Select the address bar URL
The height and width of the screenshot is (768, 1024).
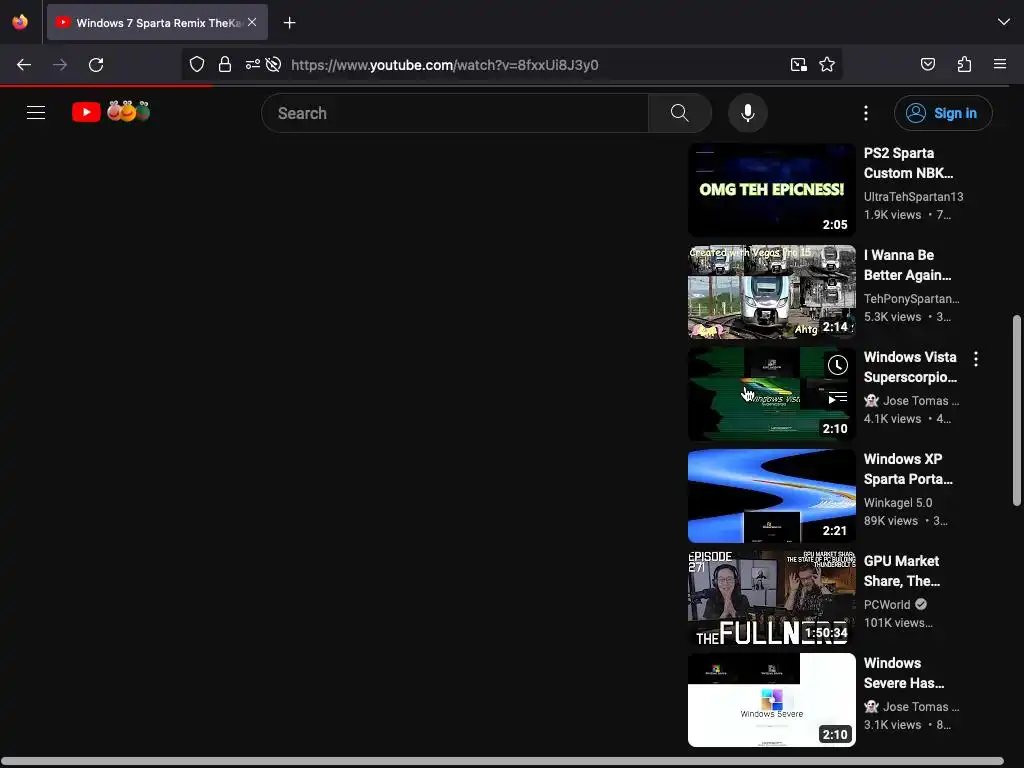[445, 65]
